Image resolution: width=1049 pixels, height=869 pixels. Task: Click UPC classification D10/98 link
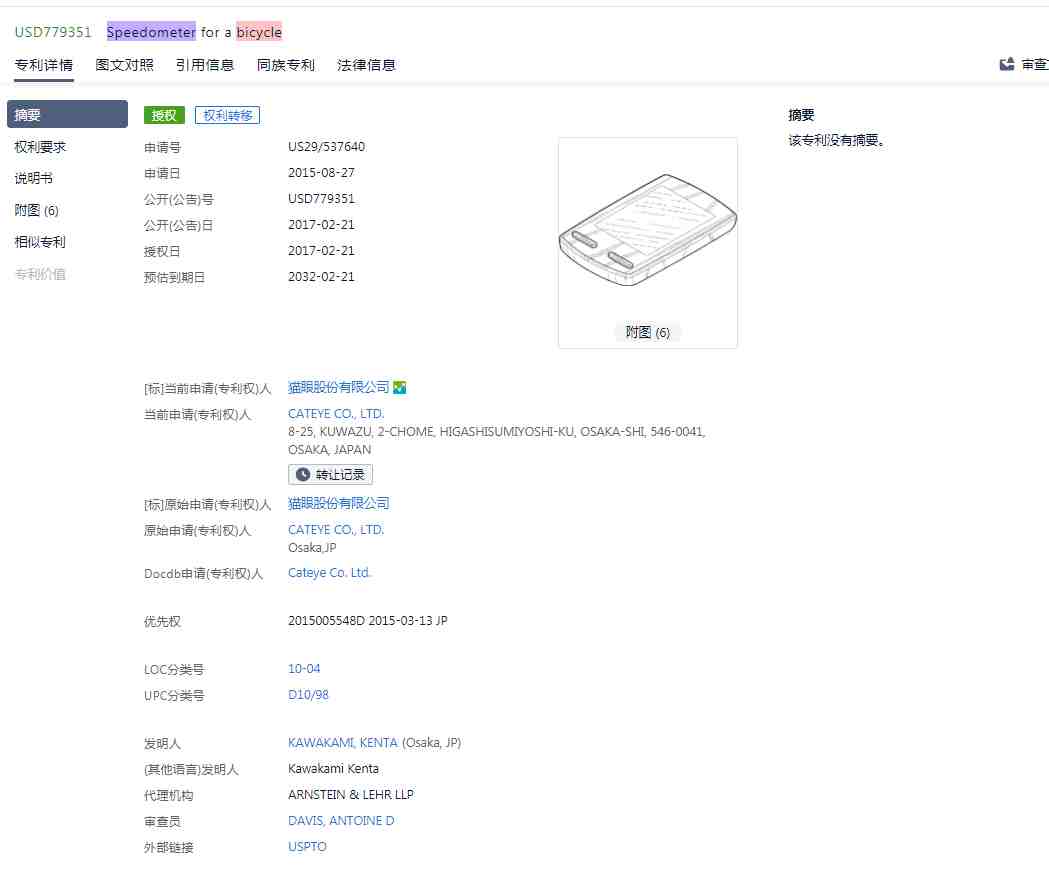pos(308,695)
